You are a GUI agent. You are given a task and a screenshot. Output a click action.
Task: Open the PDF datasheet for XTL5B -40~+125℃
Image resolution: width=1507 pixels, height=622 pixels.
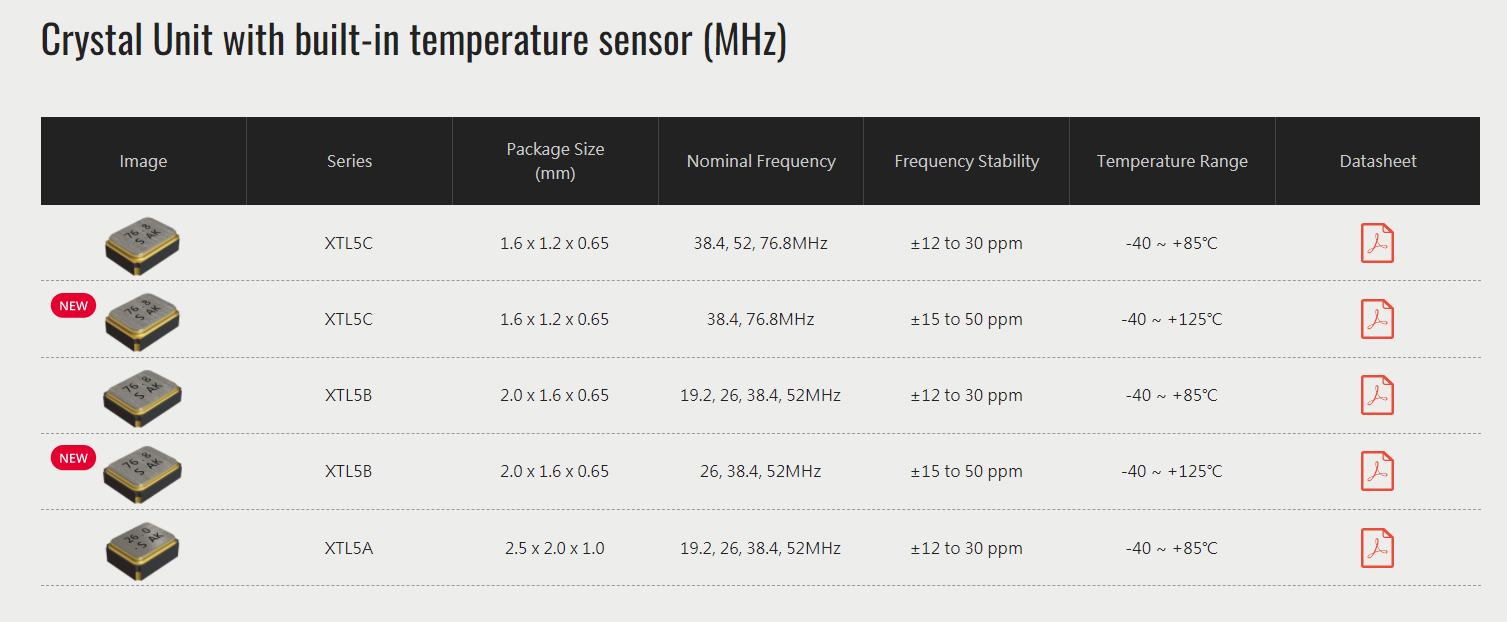[x=1377, y=471]
